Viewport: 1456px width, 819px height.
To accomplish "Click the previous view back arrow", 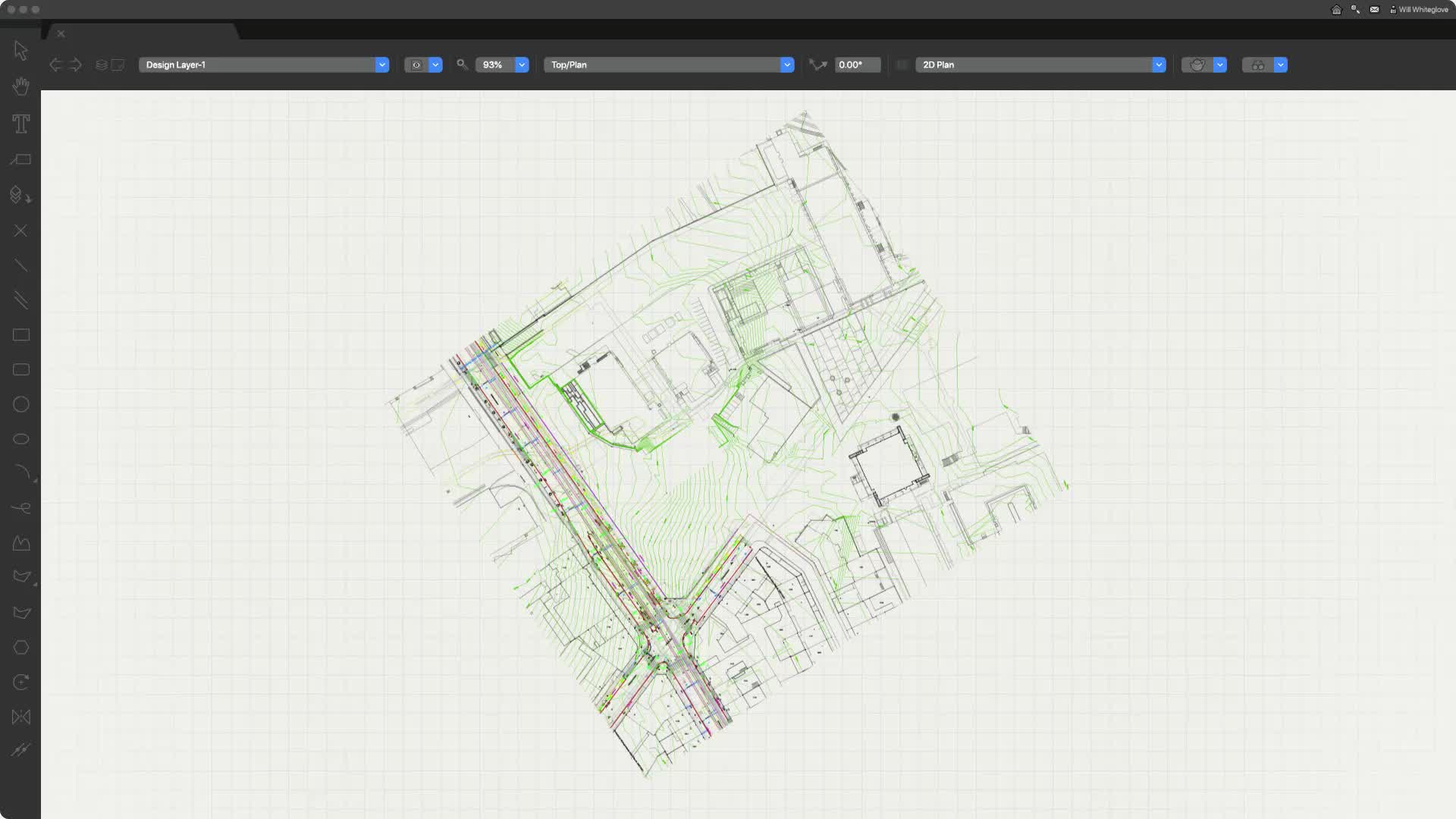I will [55, 65].
